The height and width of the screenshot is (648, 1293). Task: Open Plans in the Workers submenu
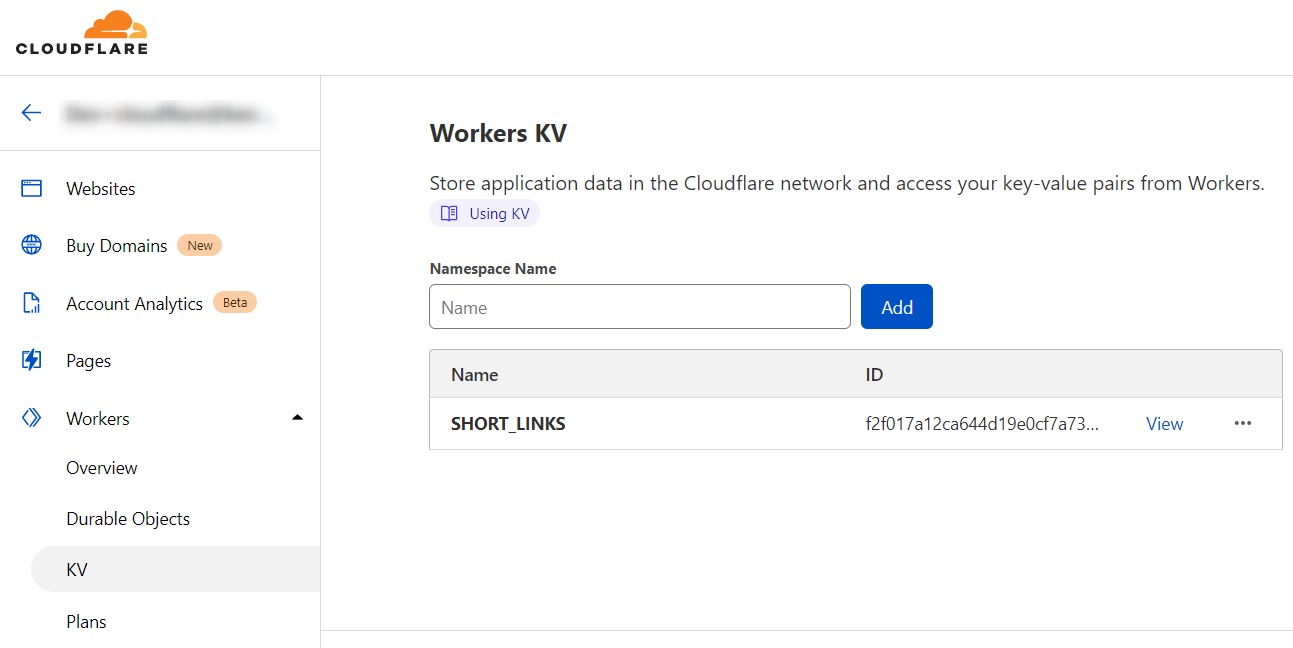[86, 622]
